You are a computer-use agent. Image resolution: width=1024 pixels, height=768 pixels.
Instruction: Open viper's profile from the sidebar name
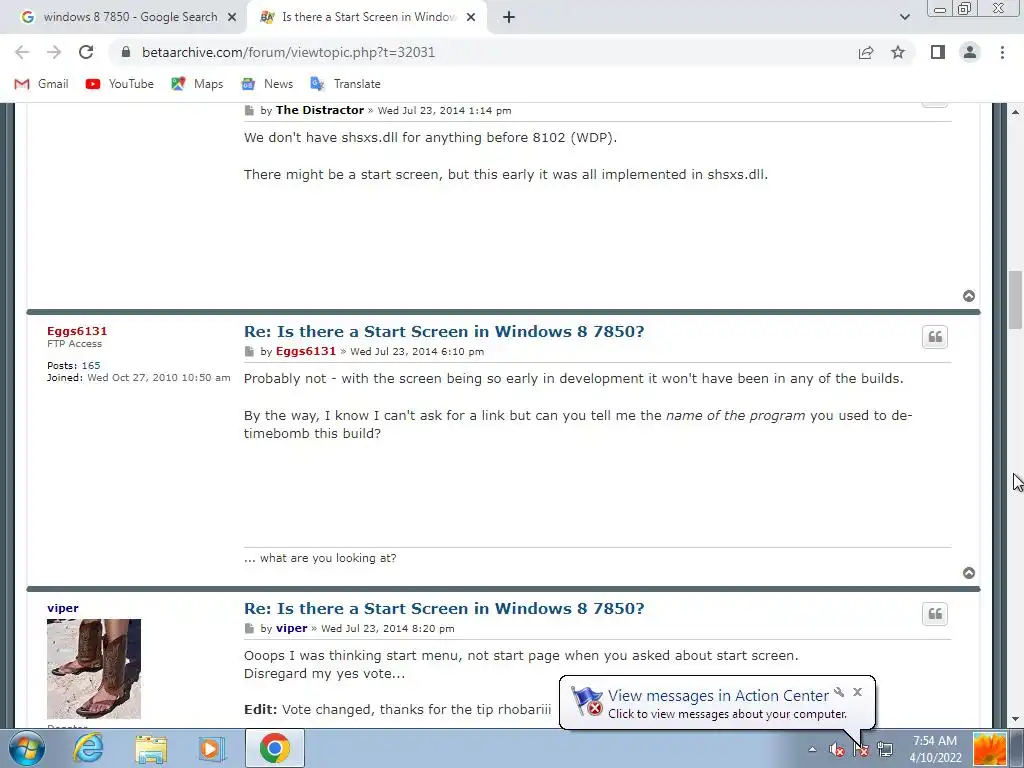click(x=63, y=608)
